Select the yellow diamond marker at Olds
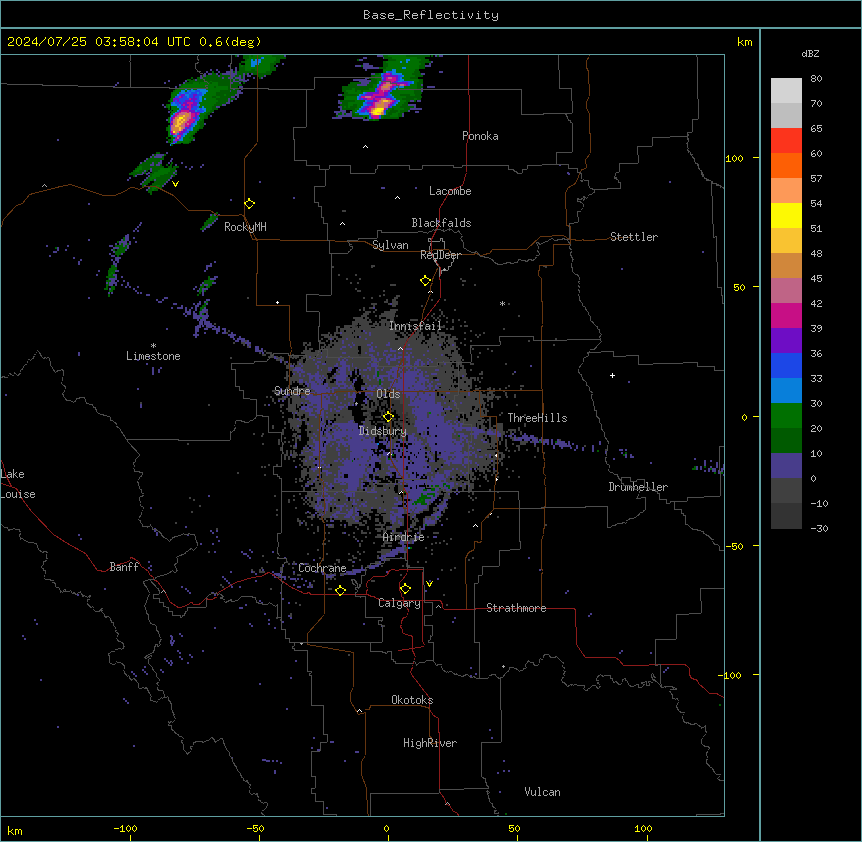 [388, 417]
